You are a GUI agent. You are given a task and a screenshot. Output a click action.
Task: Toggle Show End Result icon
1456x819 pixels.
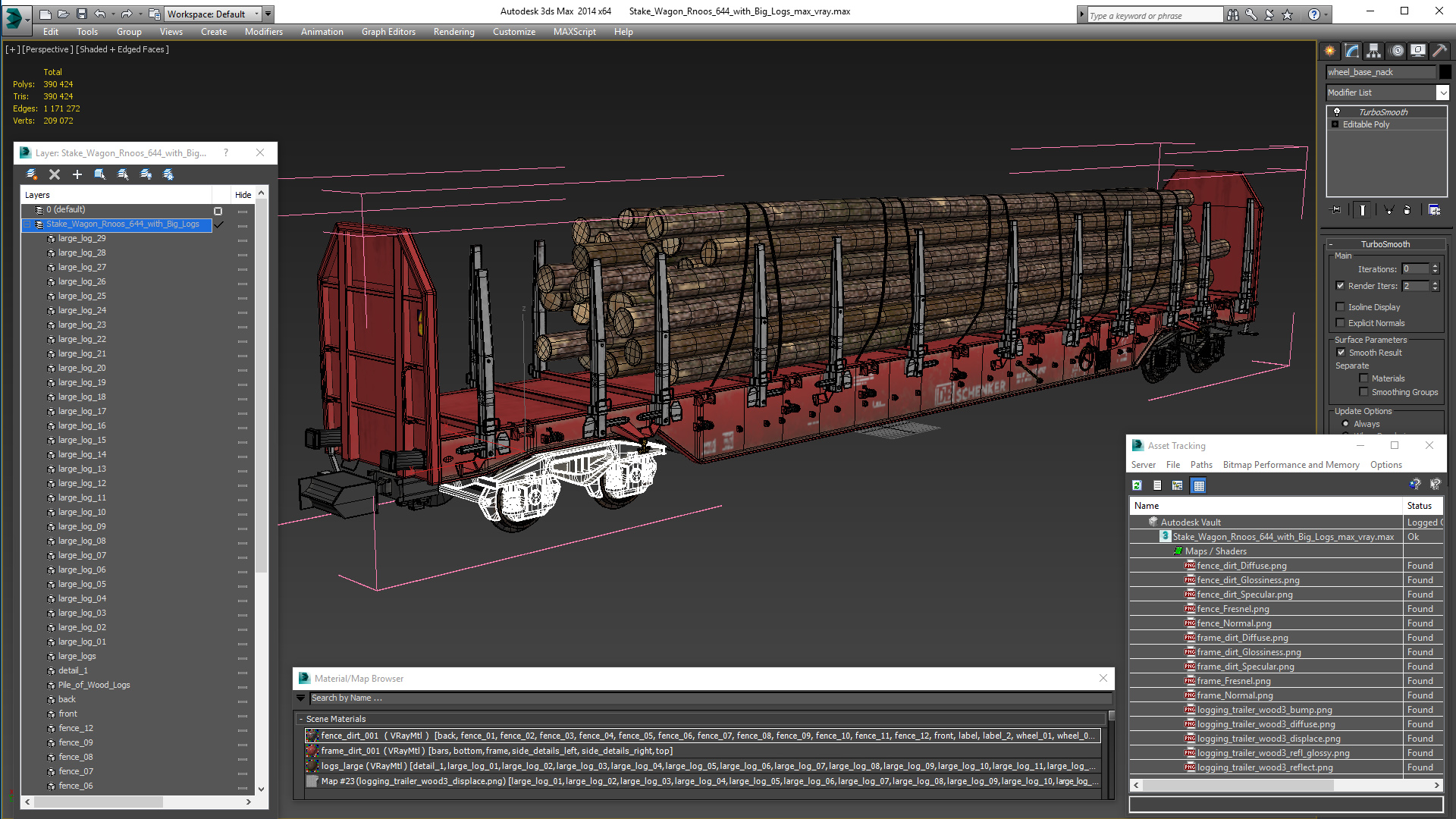tap(1363, 210)
